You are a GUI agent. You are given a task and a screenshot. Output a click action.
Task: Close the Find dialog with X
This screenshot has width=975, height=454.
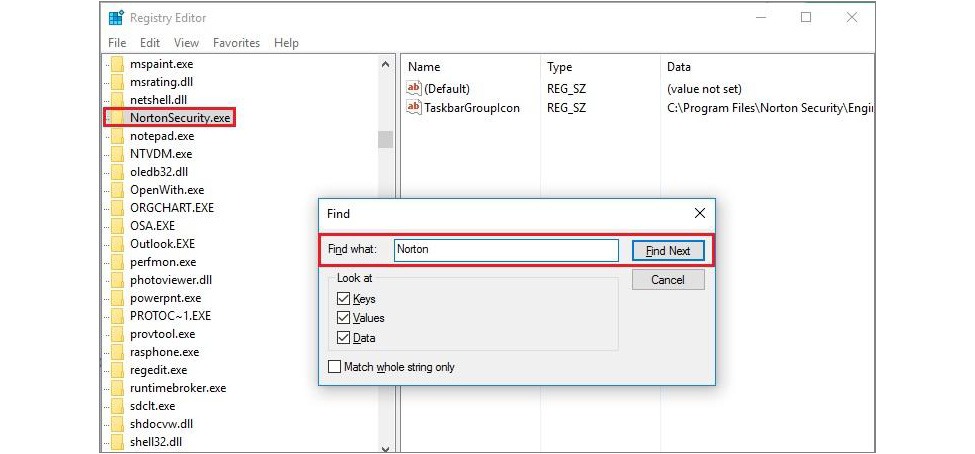point(700,213)
